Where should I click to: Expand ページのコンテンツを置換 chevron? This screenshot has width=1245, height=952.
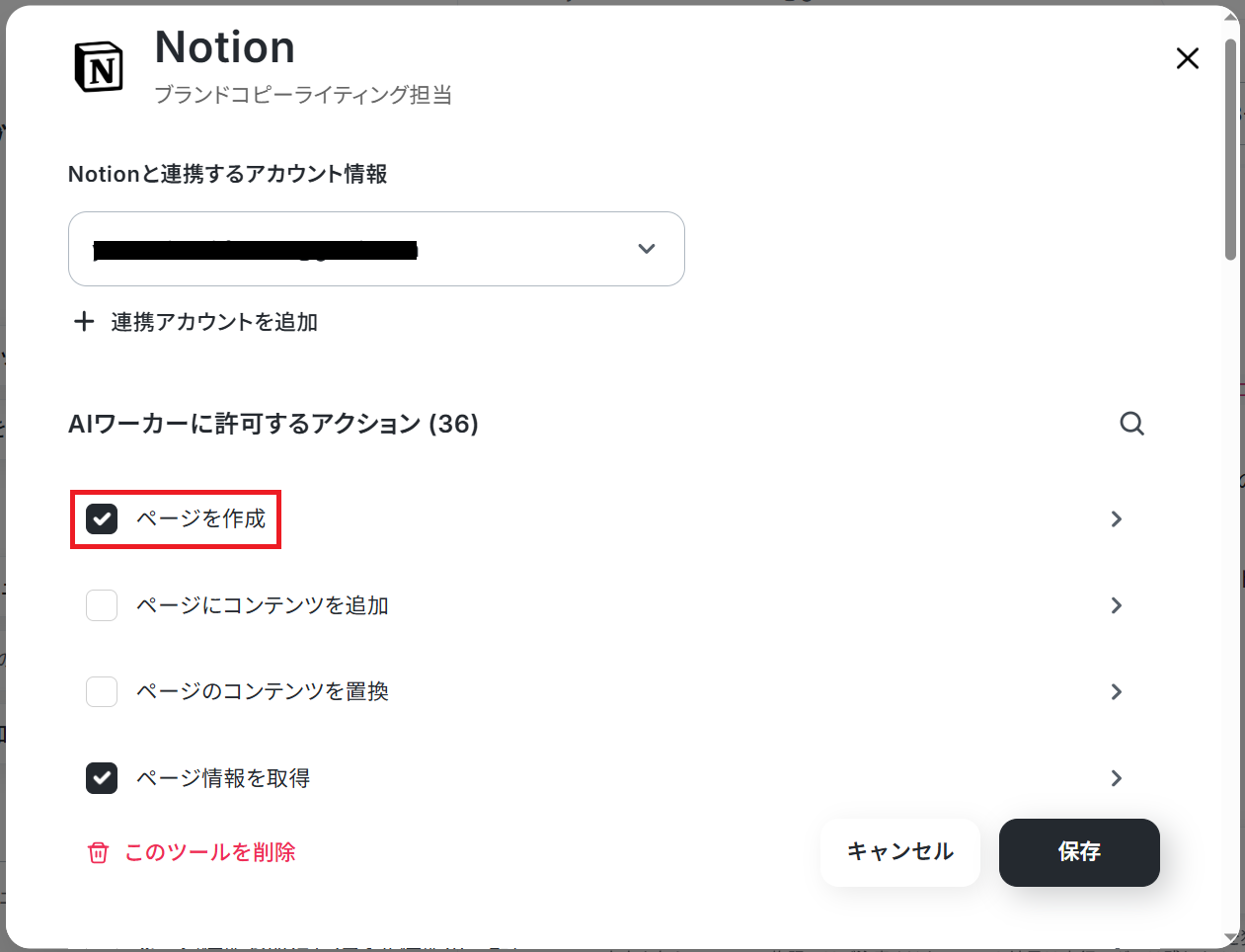(x=1117, y=691)
